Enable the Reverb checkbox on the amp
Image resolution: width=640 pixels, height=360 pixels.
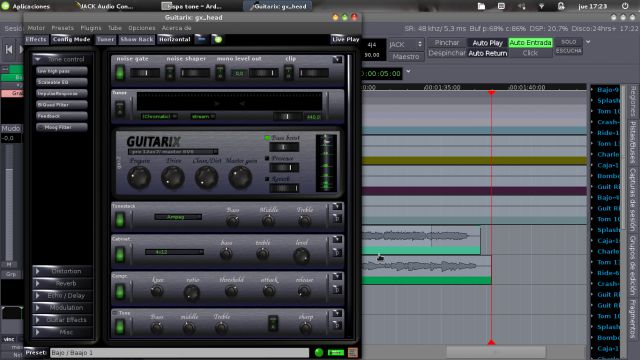pyautogui.click(x=267, y=179)
